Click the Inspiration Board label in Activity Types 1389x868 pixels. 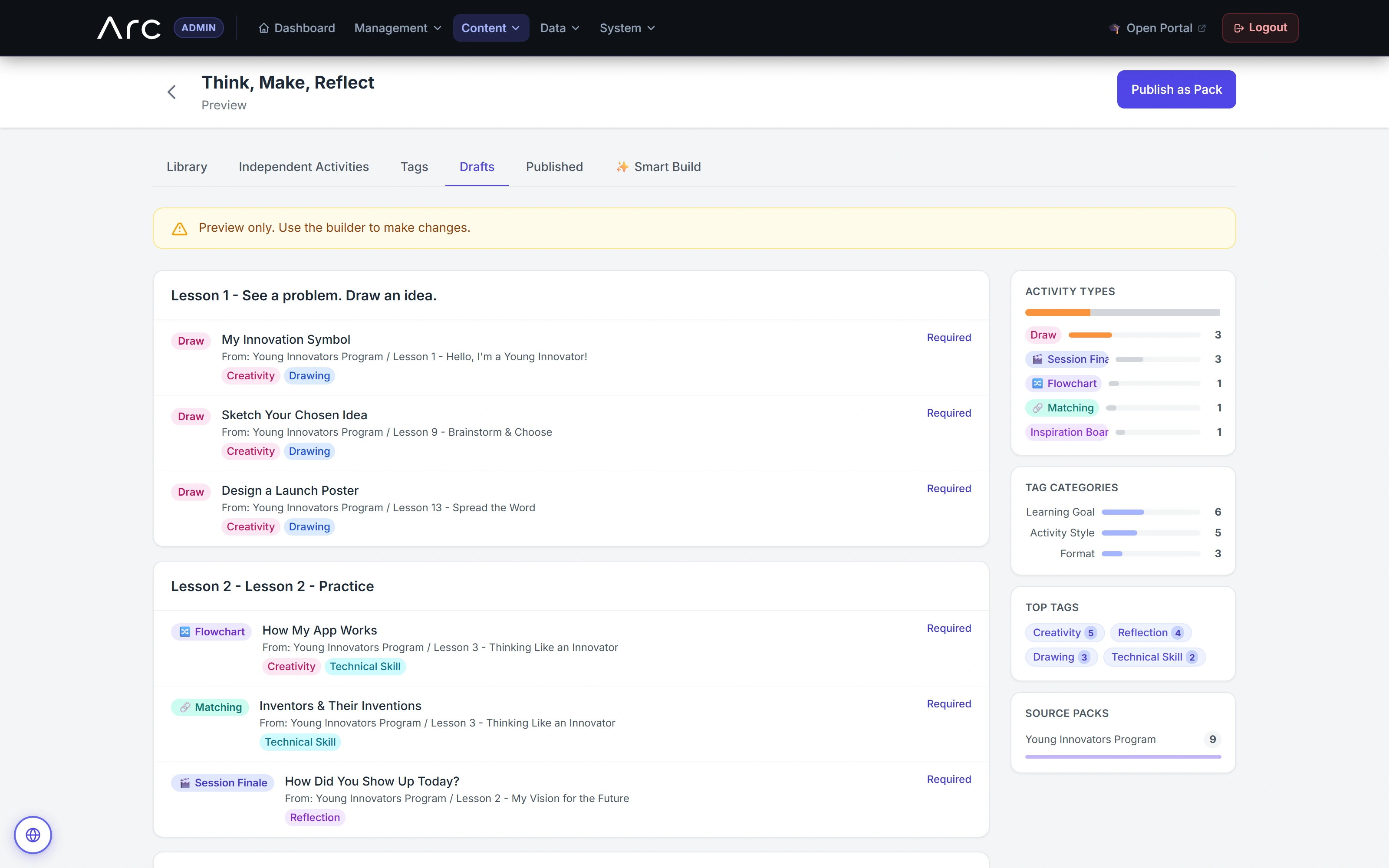click(x=1068, y=432)
